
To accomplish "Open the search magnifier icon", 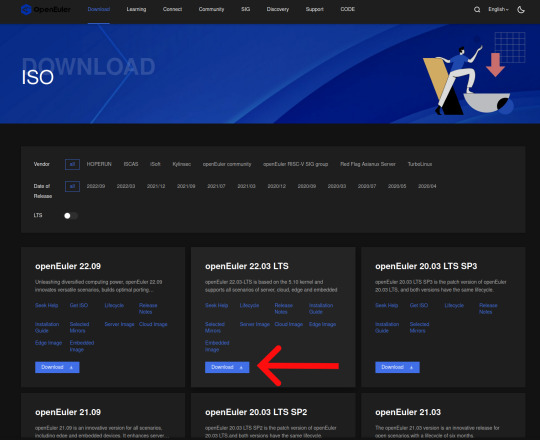I will [477, 10].
